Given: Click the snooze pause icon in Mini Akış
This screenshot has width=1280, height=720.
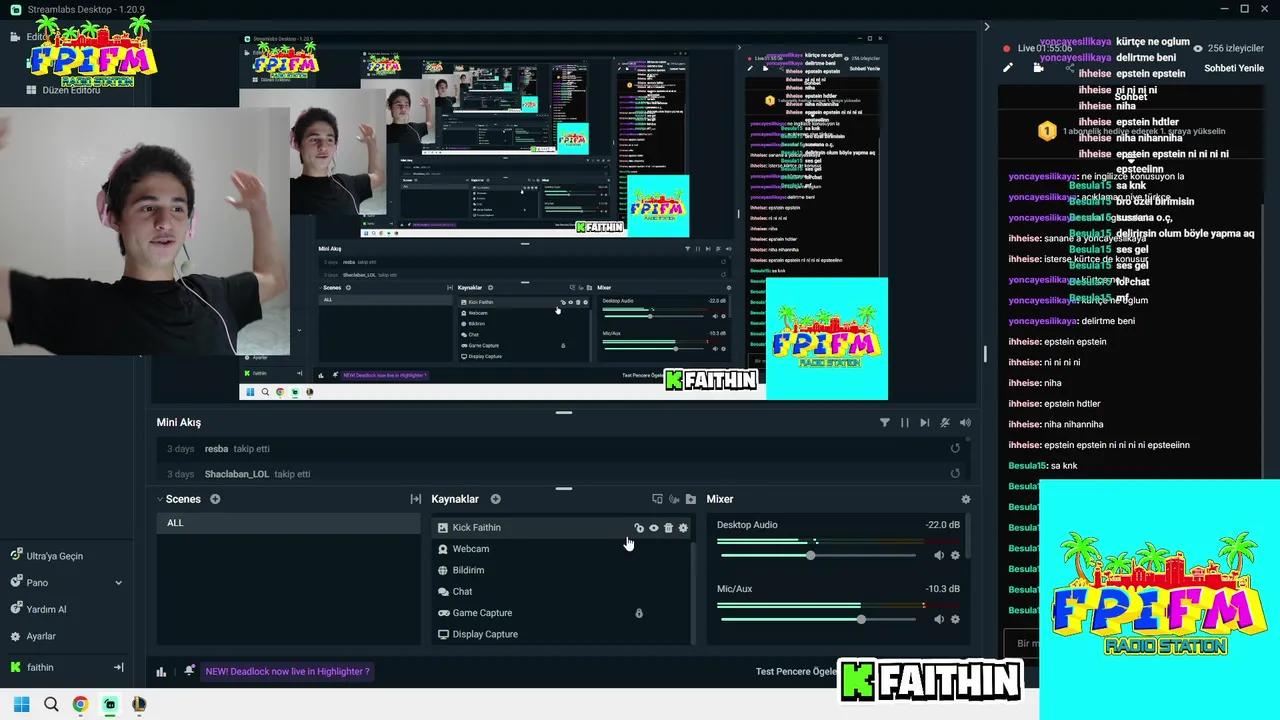Looking at the screenshot, I should (x=905, y=422).
